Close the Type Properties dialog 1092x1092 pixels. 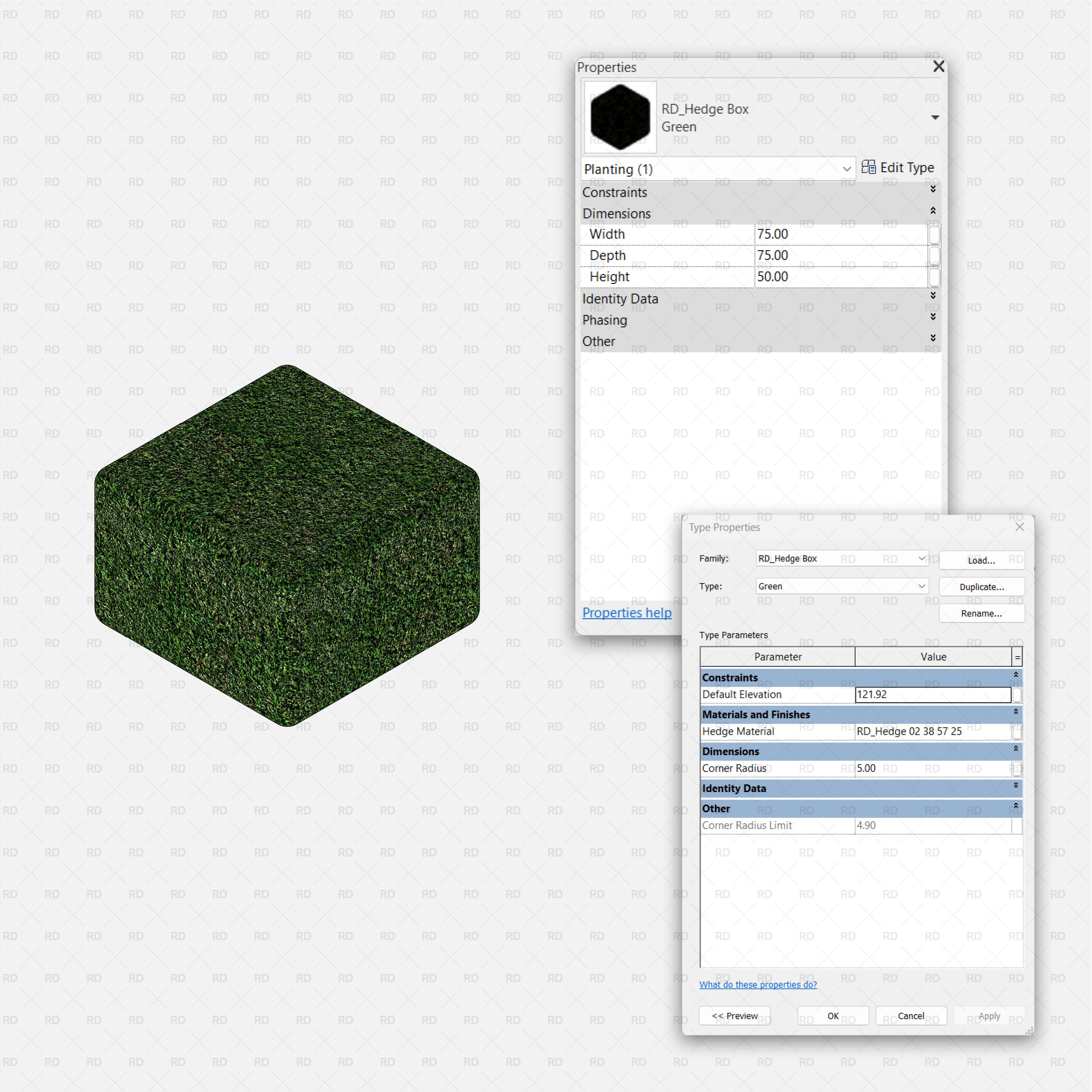pos(1019,527)
